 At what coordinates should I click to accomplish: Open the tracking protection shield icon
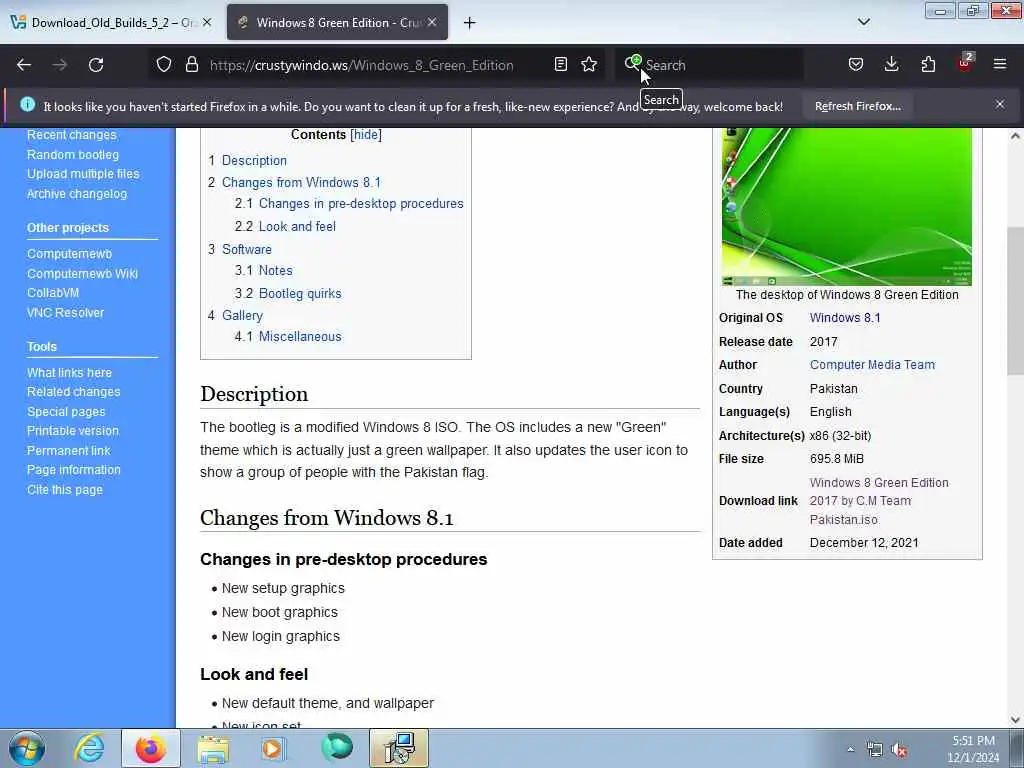pos(164,65)
